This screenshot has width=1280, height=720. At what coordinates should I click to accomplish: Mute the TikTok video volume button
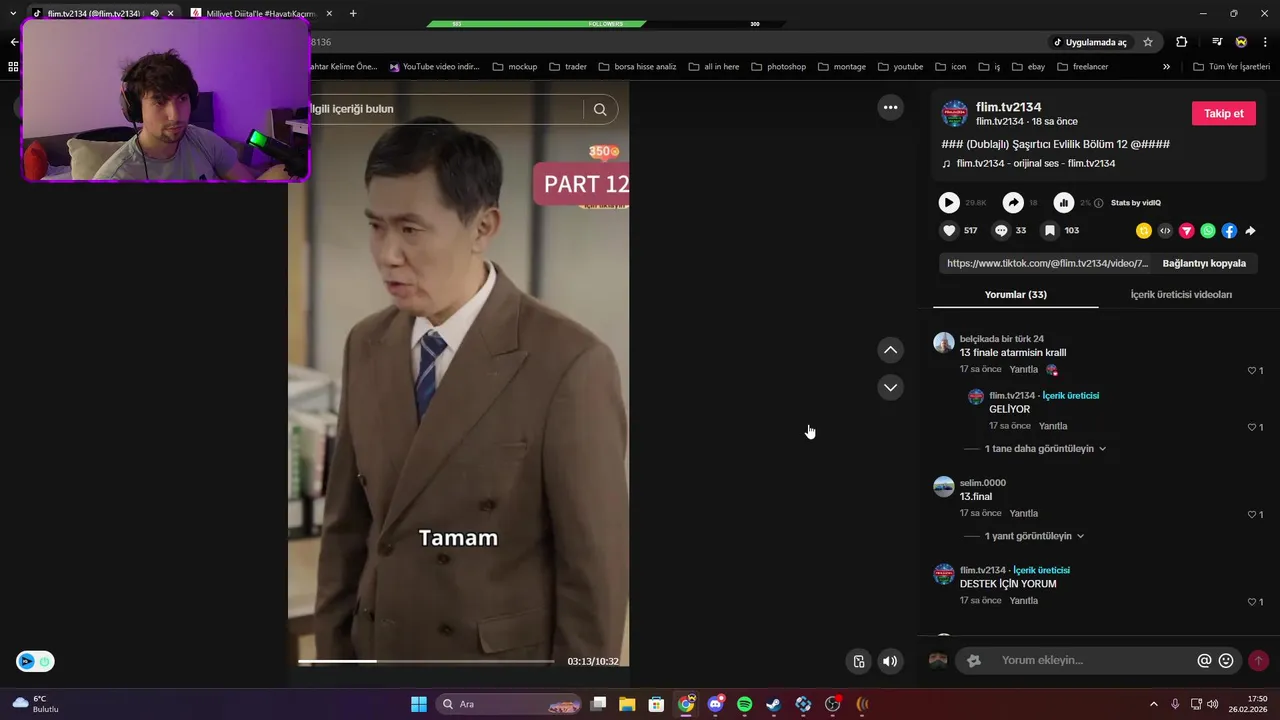click(x=889, y=661)
